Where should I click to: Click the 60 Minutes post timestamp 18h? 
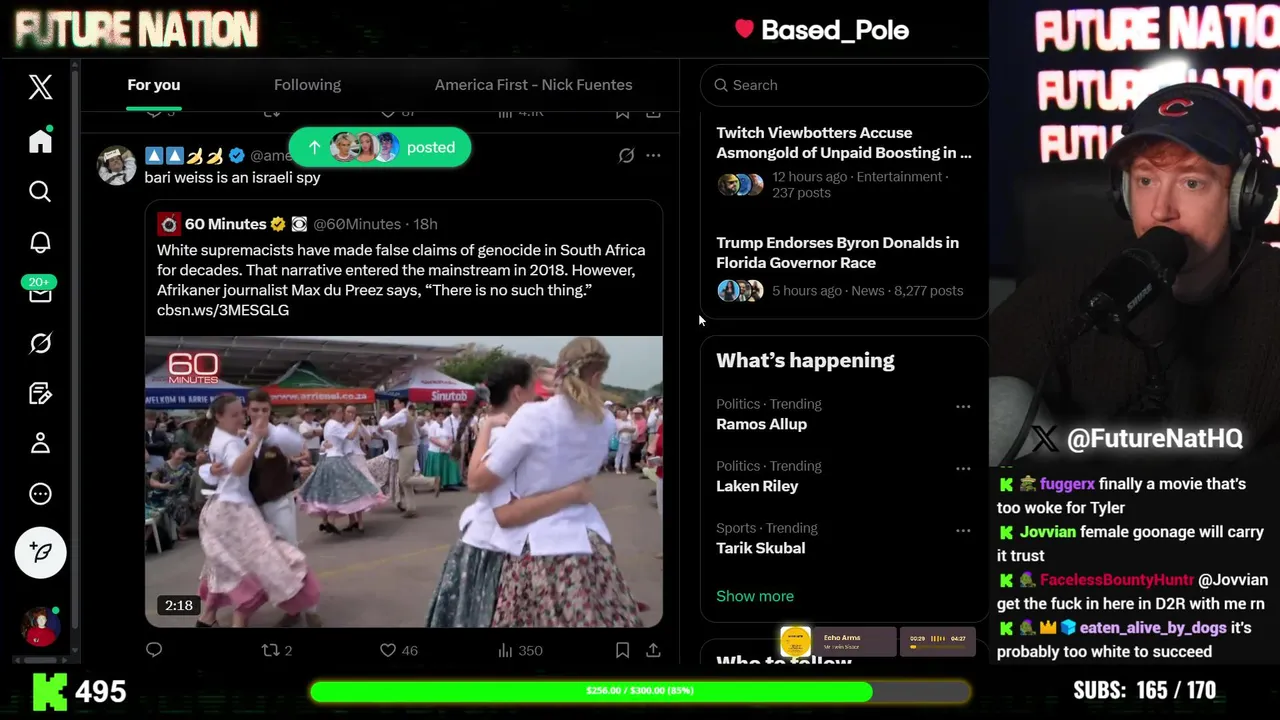(425, 224)
